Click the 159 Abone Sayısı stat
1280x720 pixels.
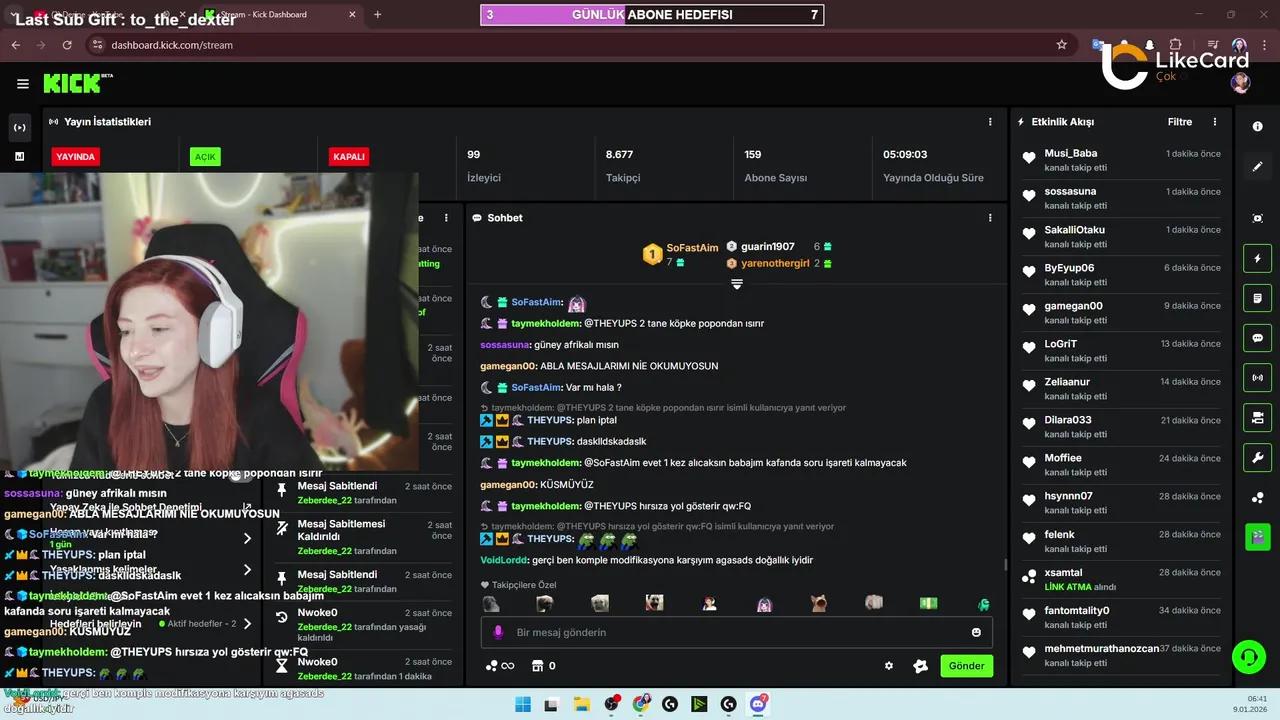pyautogui.click(x=775, y=166)
